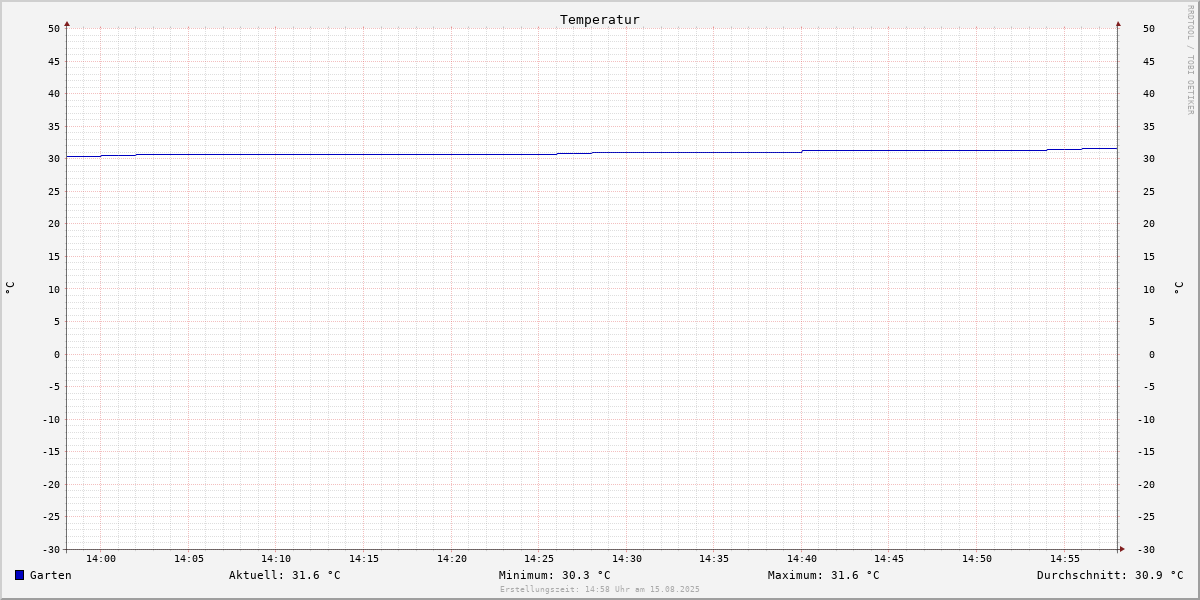The width and height of the screenshot is (1200, 600).
Task: Click the 14:35 time axis label
Action: coord(714,559)
